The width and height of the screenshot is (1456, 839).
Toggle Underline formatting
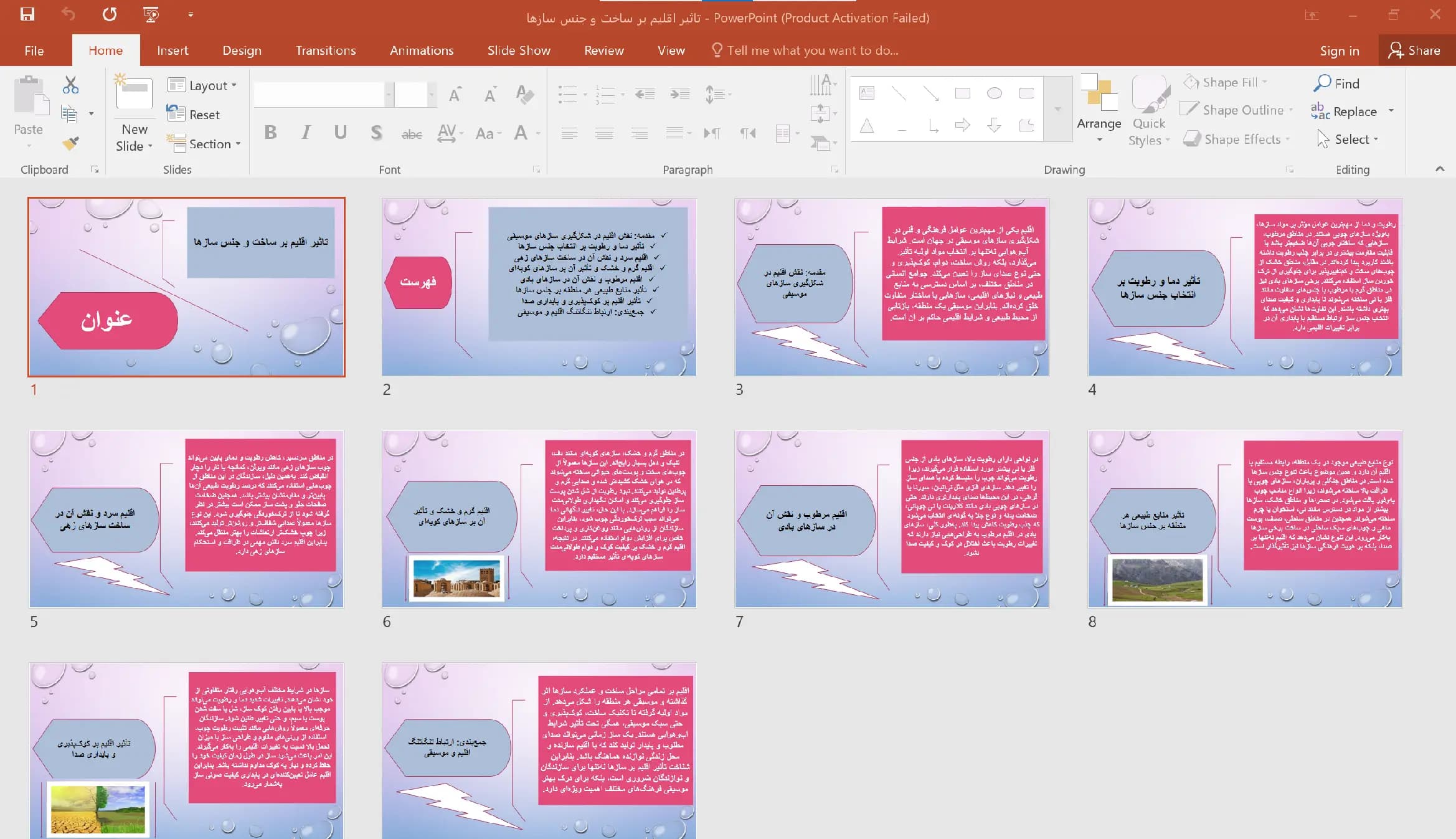pyautogui.click(x=340, y=133)
